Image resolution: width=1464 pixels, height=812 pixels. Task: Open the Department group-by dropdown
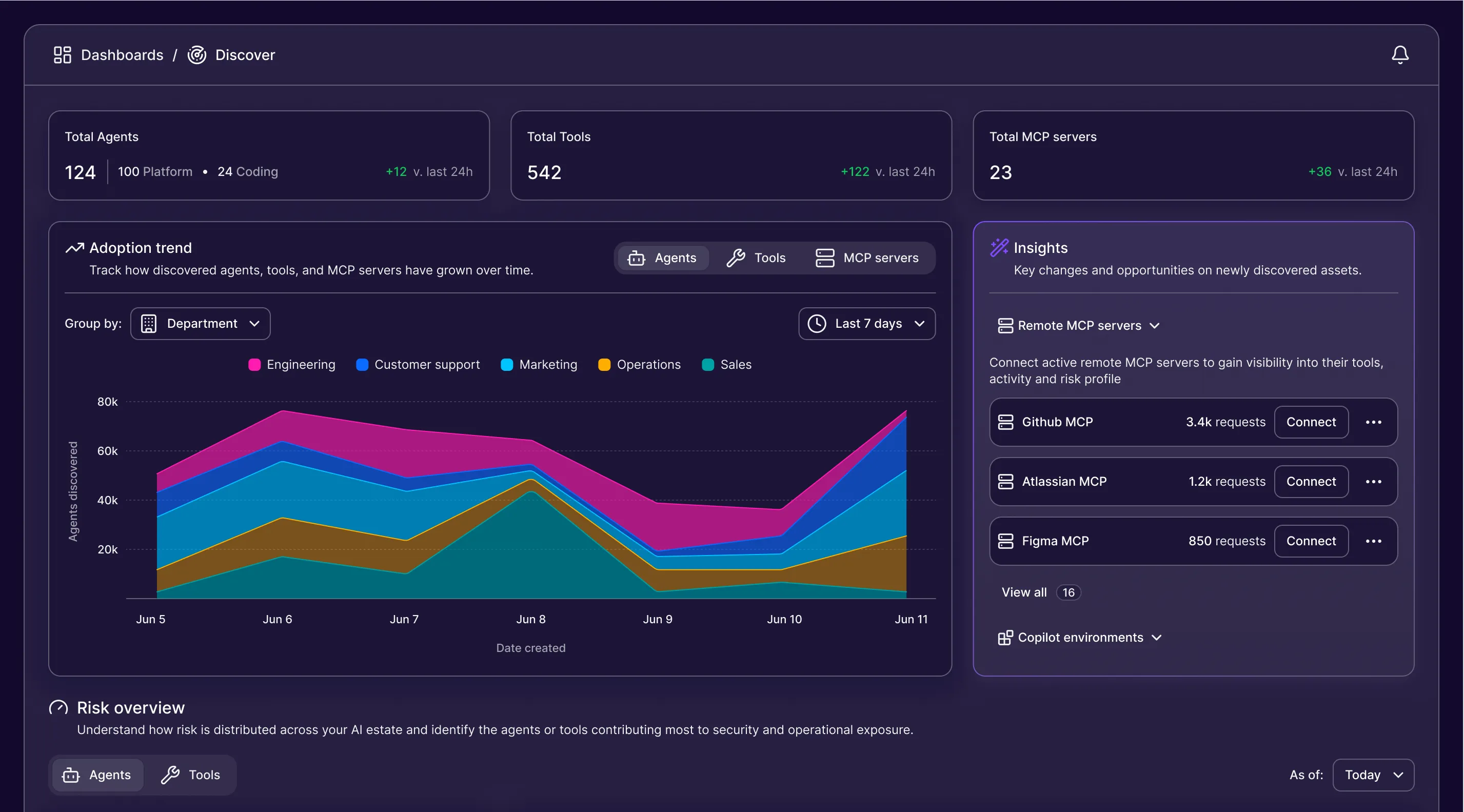tap(200, 323)
